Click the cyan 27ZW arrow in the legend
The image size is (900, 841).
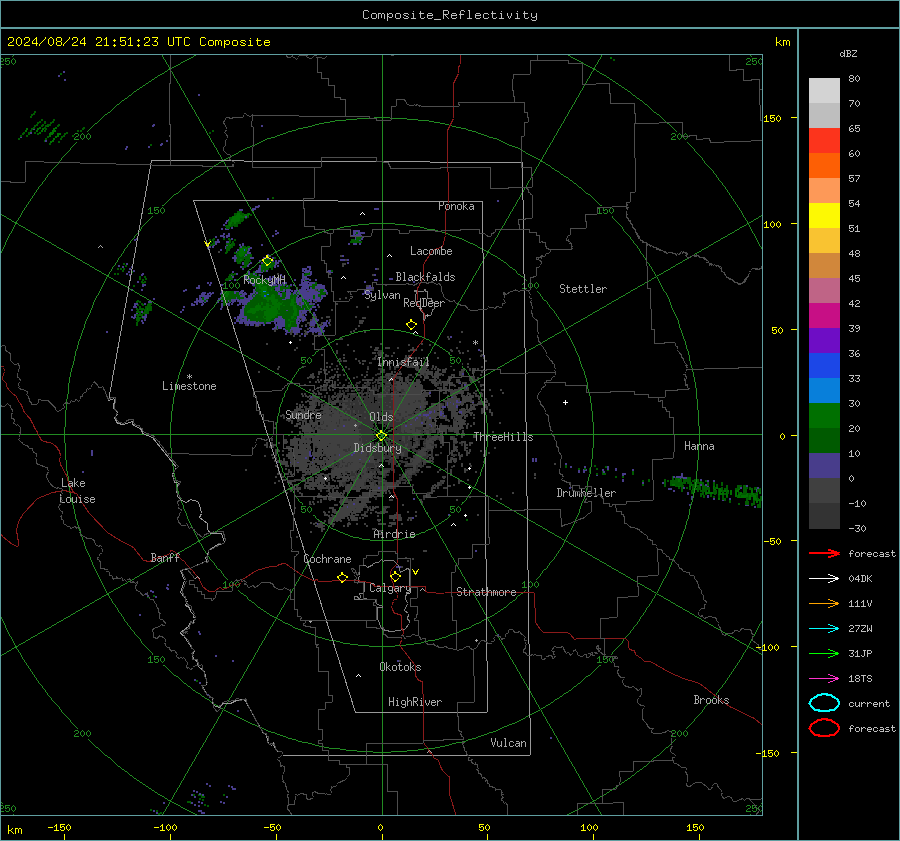(x=824, y=629)
